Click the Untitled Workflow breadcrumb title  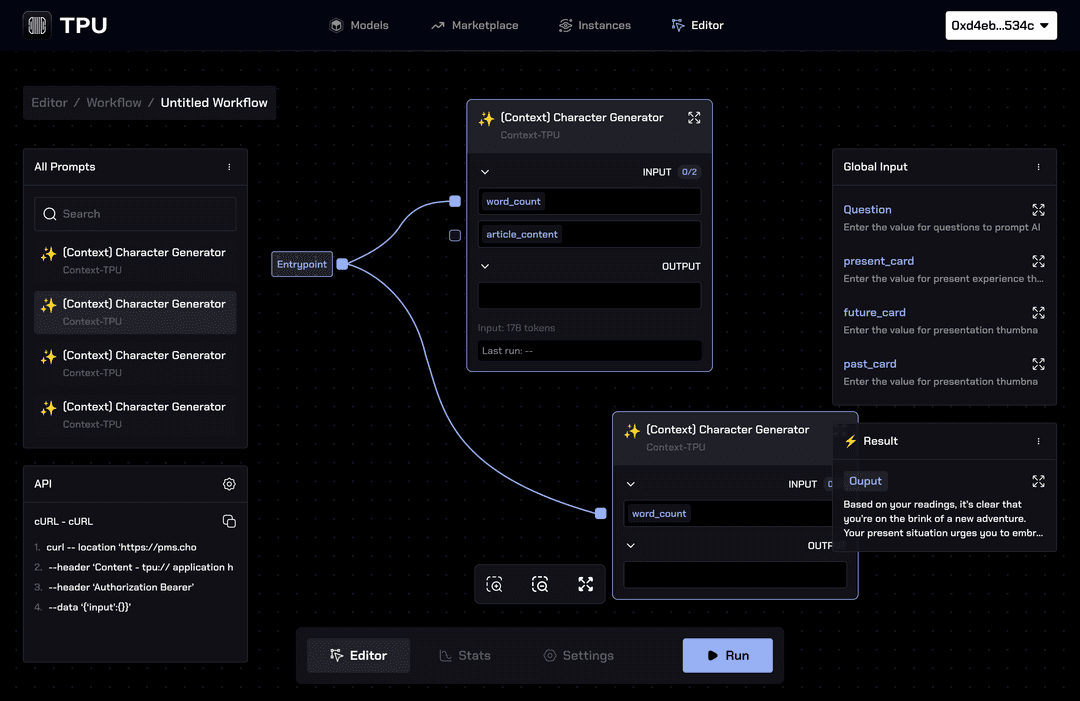coord(214,103)
